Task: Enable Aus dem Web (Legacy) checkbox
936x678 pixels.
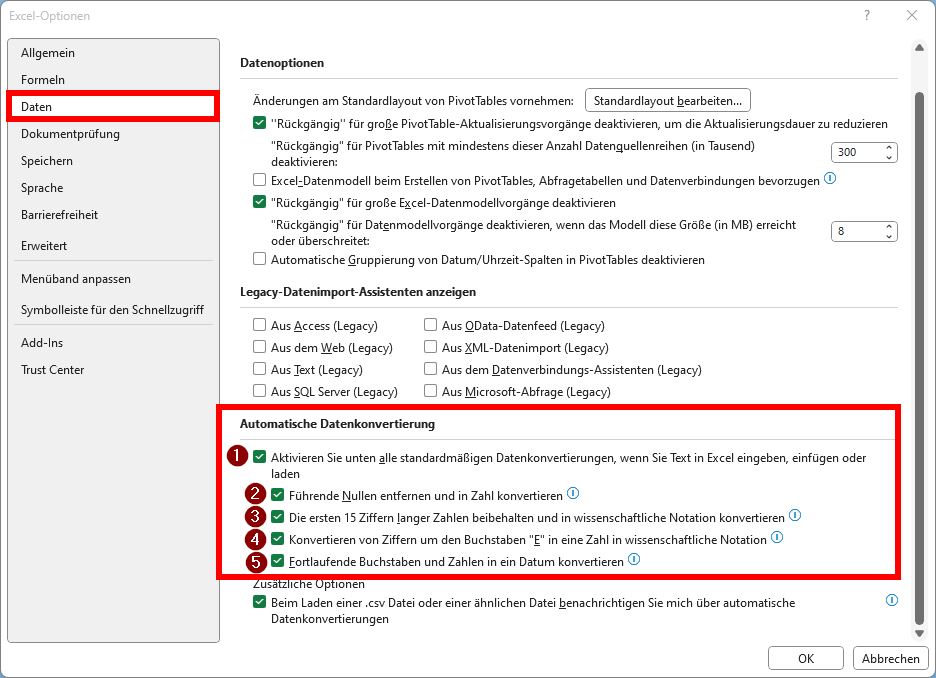Action: 257,347
